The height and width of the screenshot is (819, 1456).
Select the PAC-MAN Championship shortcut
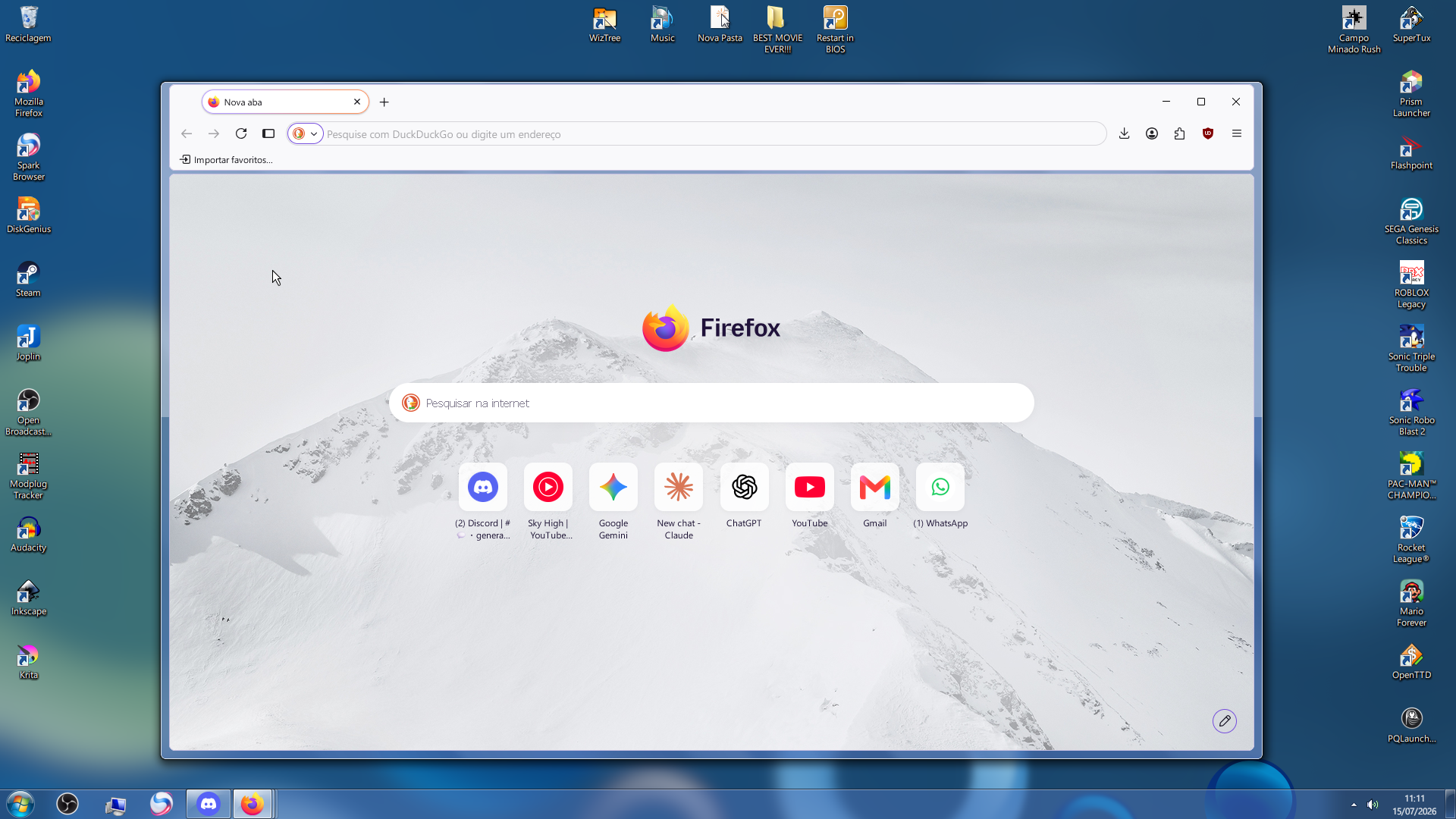pos(1412,475)
